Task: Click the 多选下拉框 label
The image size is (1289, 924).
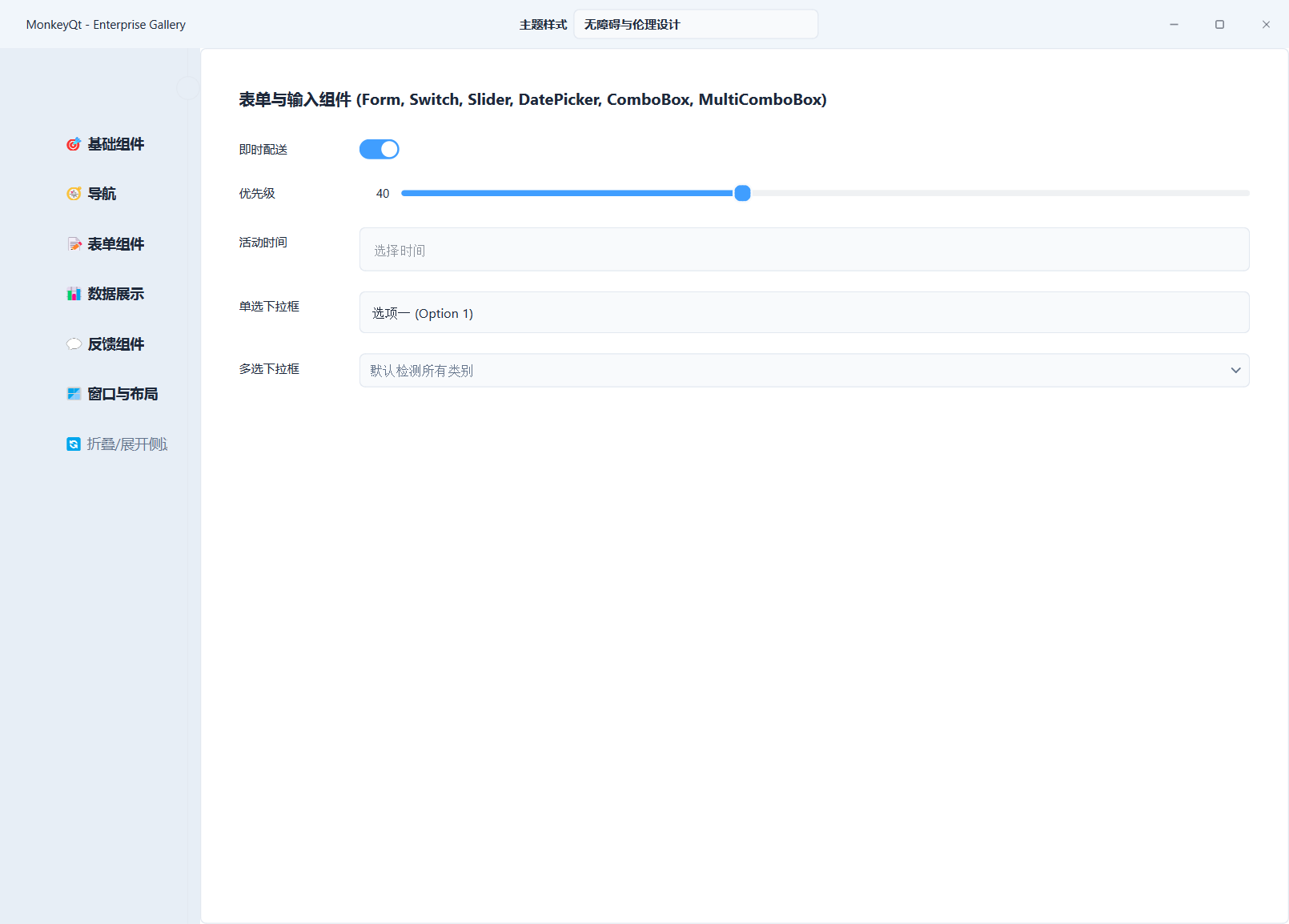Action: (x=269, y=369)
